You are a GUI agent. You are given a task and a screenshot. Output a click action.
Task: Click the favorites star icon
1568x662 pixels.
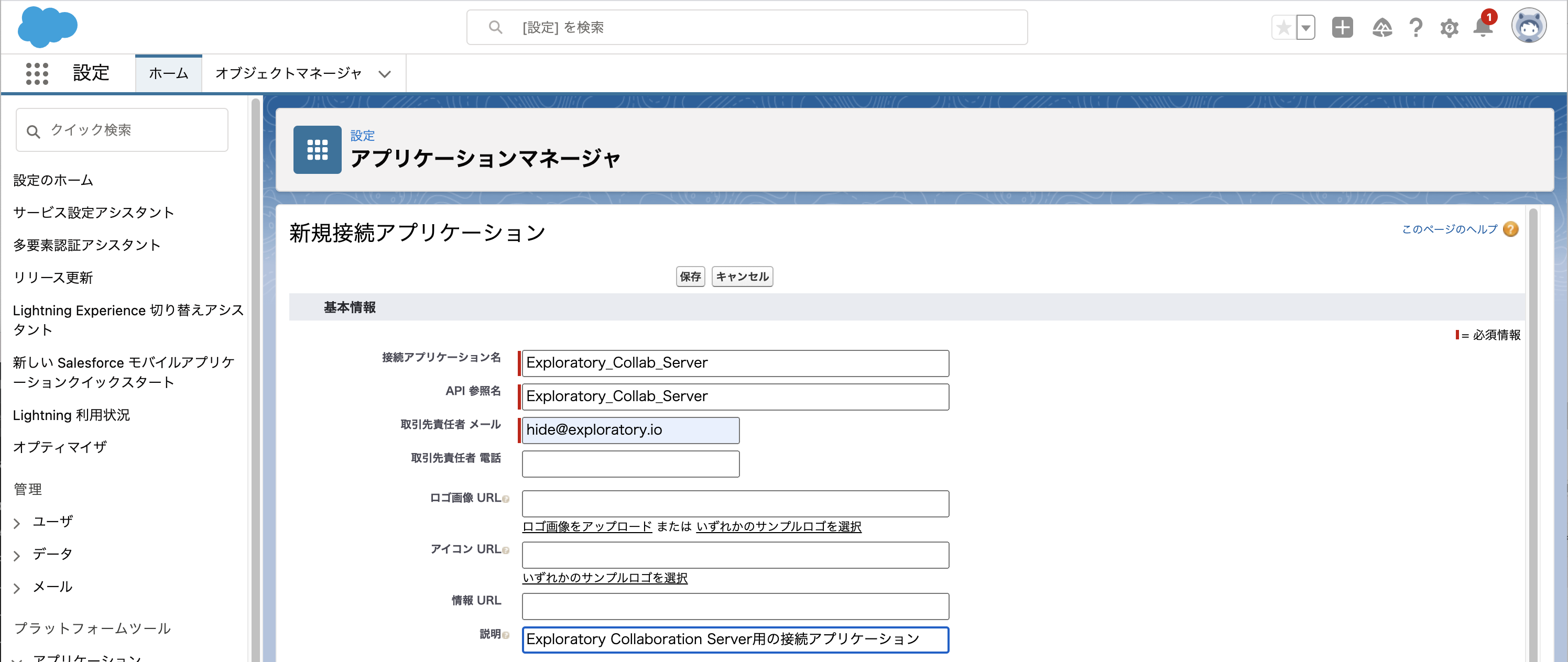[x=1284, y=27]
